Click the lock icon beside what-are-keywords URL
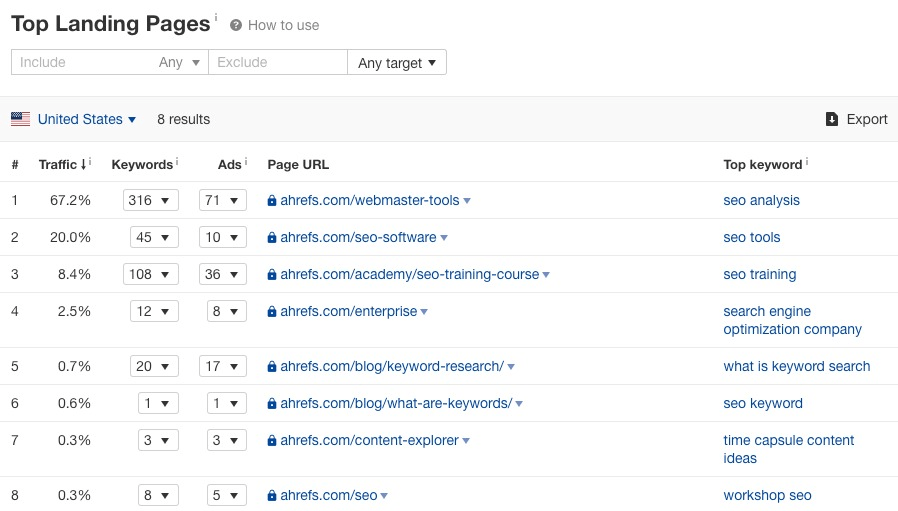The height and width of the screenshot is (511, 898). [272, 404]
